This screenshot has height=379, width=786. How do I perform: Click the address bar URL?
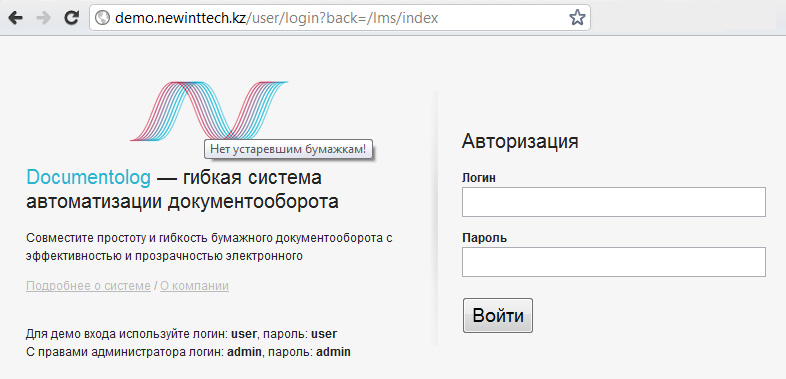tap(277, 18)
